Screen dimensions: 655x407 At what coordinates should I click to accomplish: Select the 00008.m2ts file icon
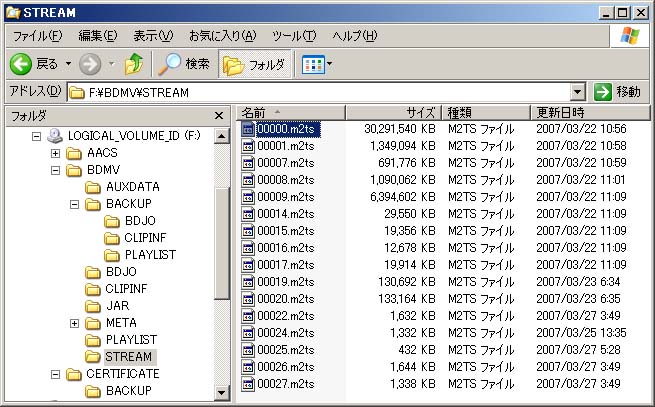248,180
